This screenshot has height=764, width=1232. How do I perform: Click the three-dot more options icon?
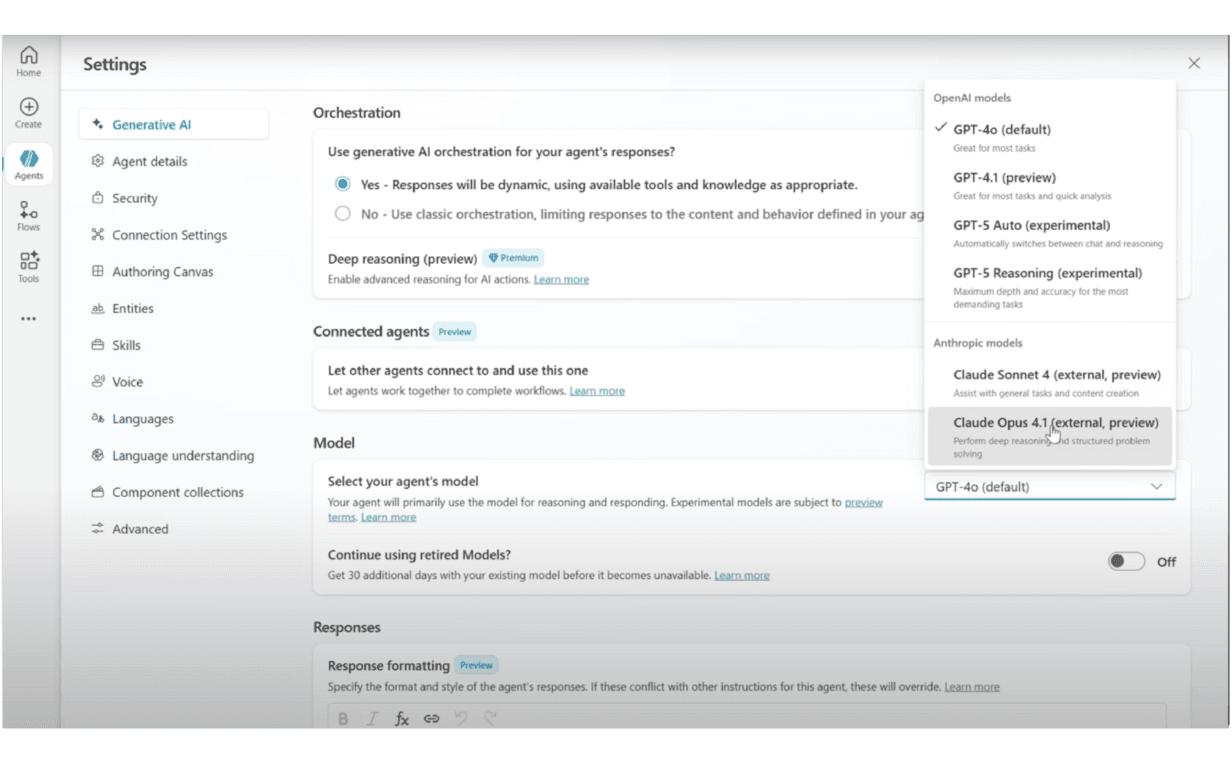pos(29,319)
